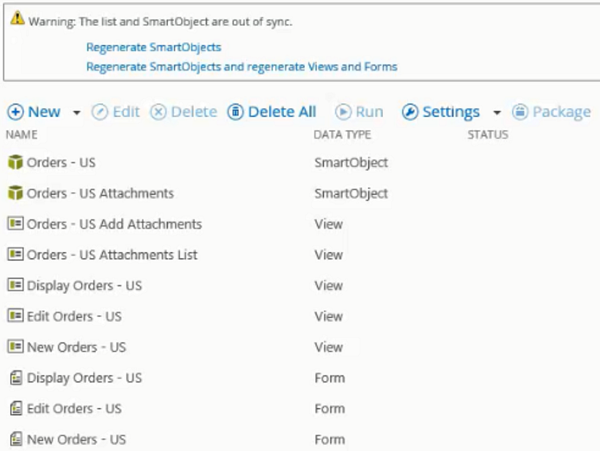
Task: Click the warning triangle icon
Action: (17, 18)
